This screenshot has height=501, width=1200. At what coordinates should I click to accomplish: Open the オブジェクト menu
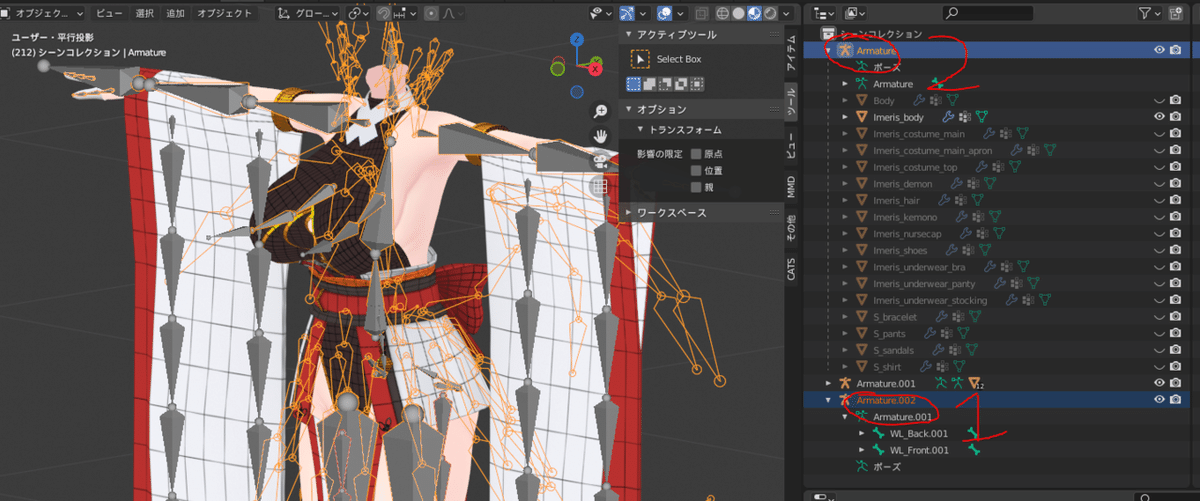click(x=224, y=13)
